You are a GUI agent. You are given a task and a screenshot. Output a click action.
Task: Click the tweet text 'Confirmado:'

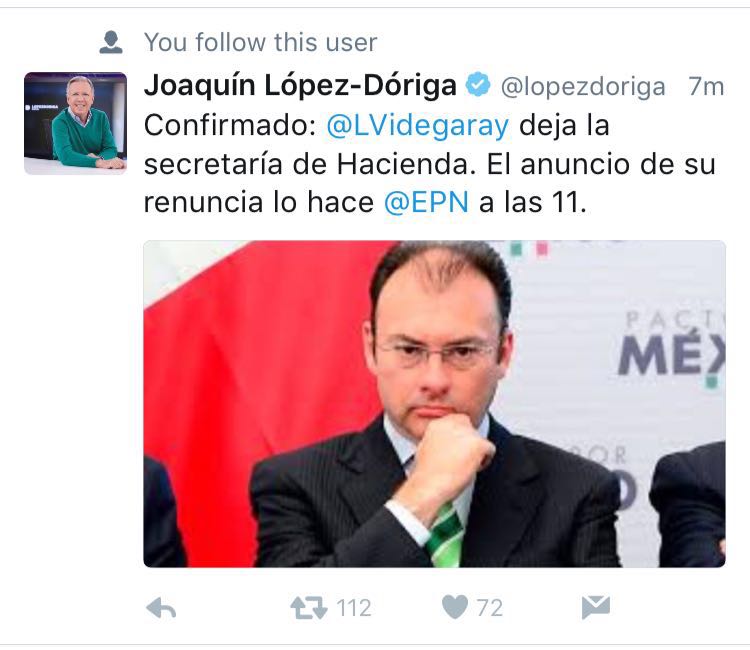coord(230,126)
